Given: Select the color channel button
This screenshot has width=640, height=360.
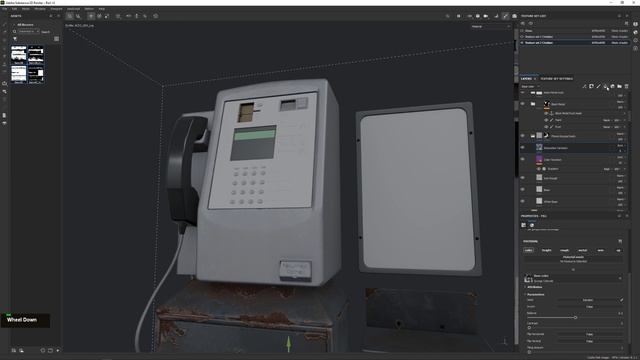Looking at the screenshot, I should coord(529,250).
